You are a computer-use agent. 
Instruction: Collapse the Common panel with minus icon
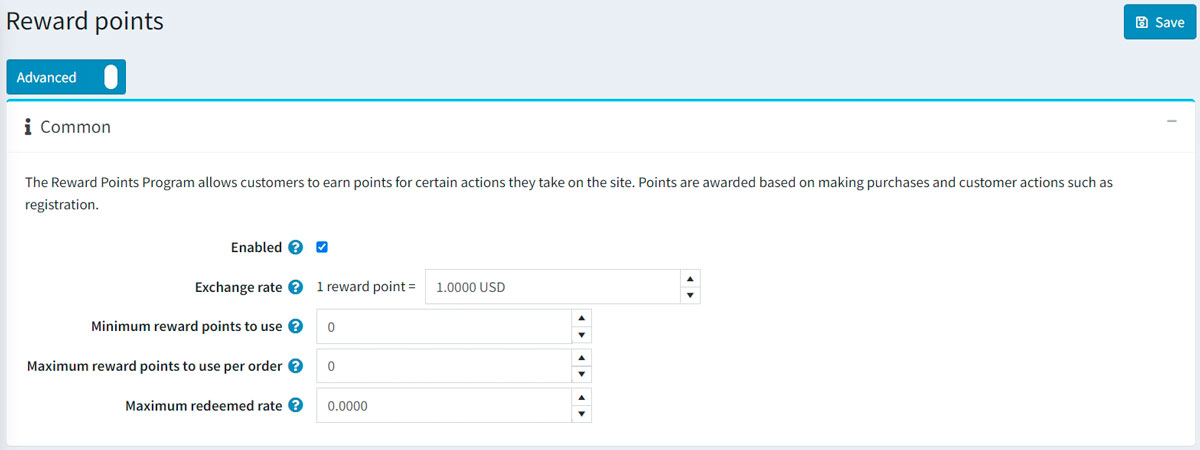1171,121
